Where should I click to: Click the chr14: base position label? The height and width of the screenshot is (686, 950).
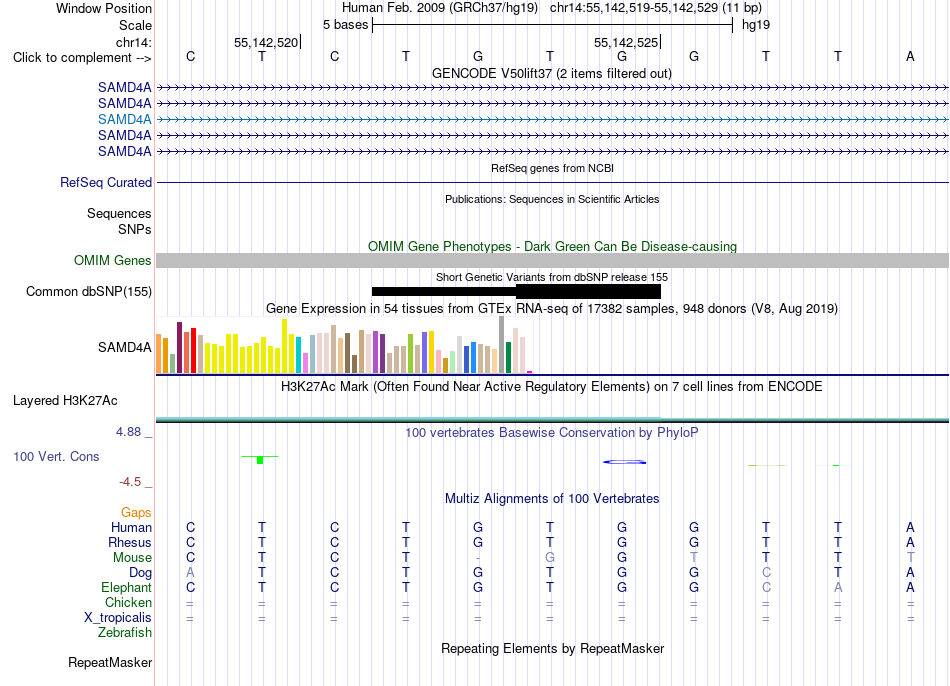tap(134, 42)
